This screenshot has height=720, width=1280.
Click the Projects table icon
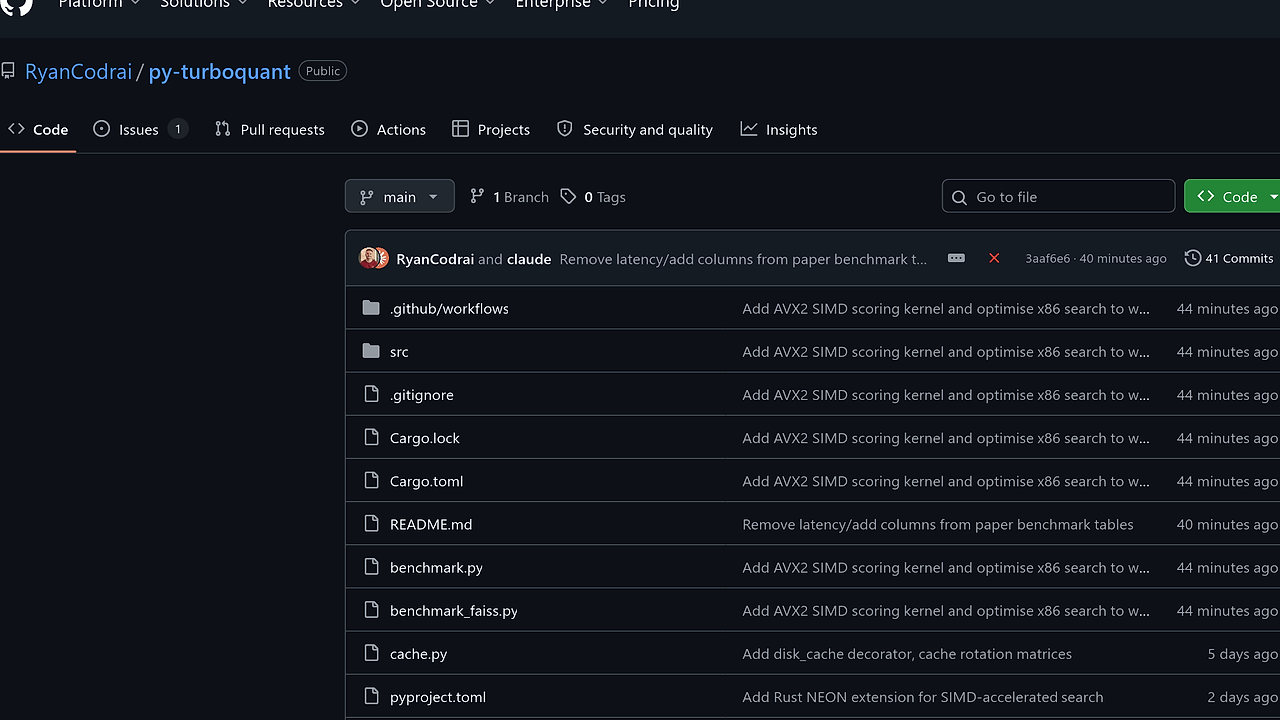pyautogui.click(x=460, y=129)
